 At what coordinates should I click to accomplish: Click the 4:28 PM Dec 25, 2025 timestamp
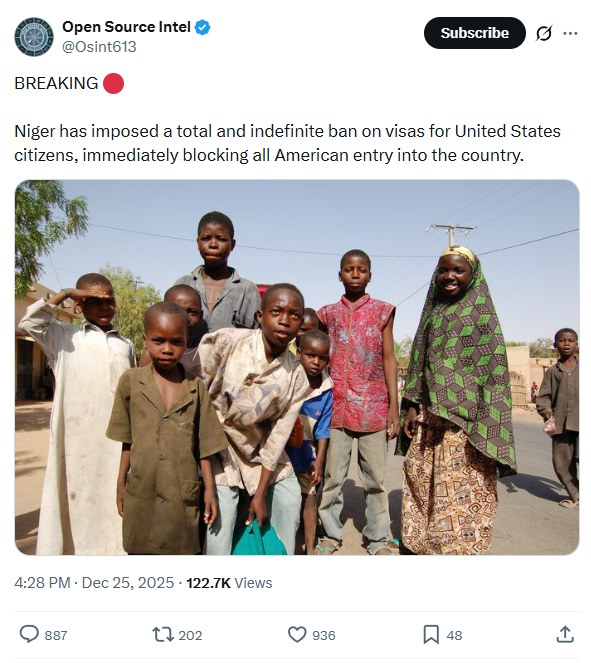pos(94,583)
